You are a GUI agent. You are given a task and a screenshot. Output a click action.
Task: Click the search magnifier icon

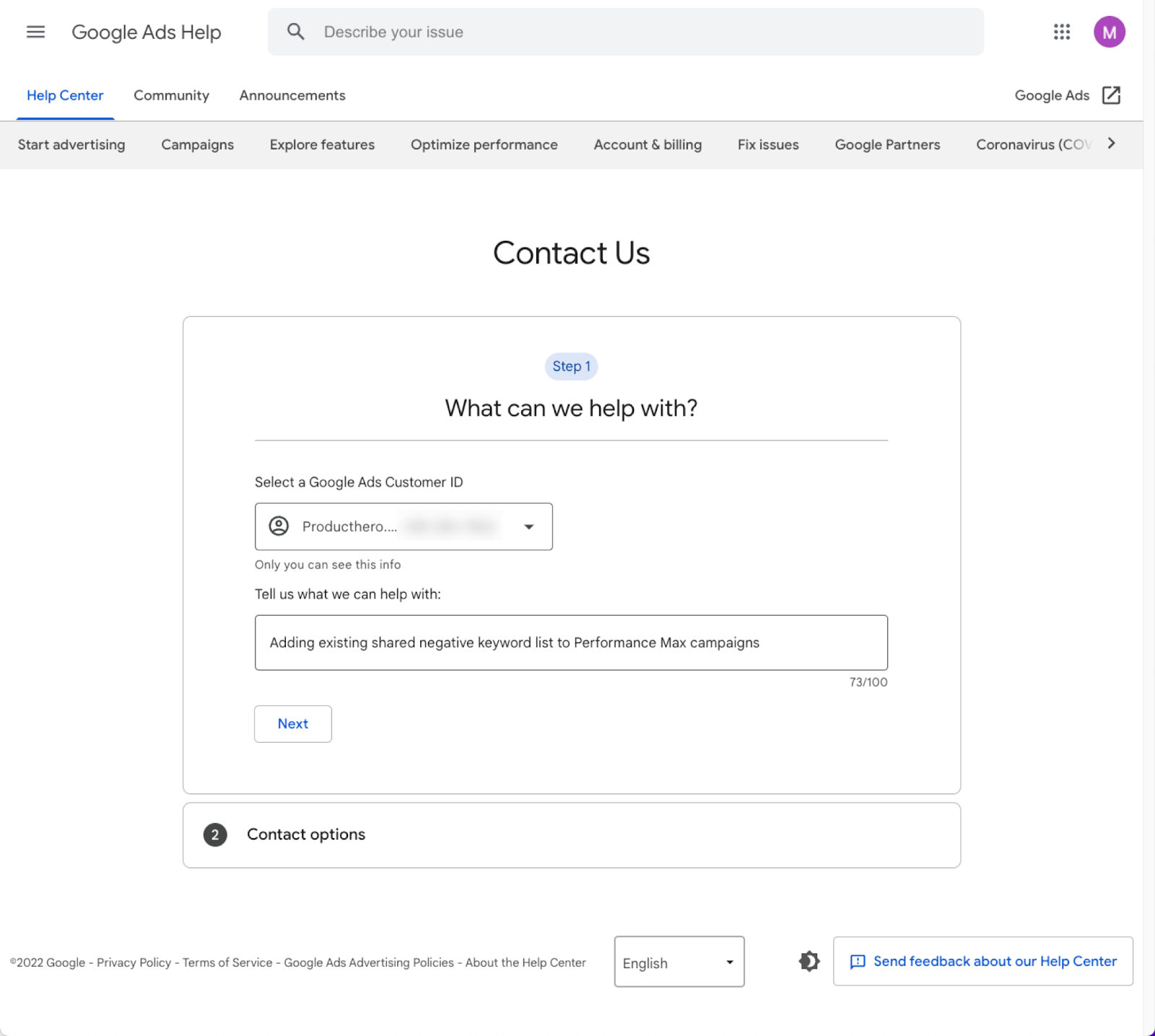coord(295,32)
